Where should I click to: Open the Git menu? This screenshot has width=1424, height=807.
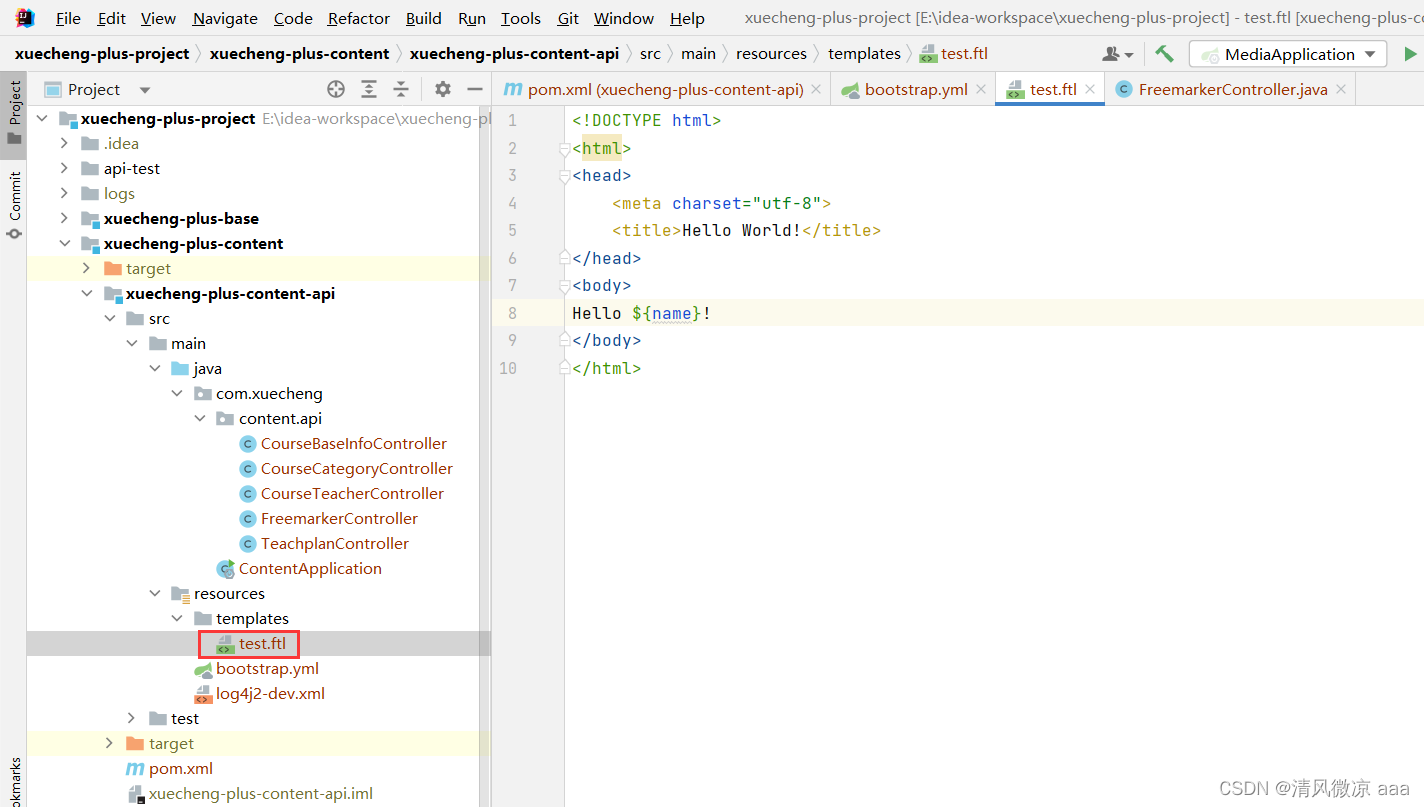[x=568, y=18]
